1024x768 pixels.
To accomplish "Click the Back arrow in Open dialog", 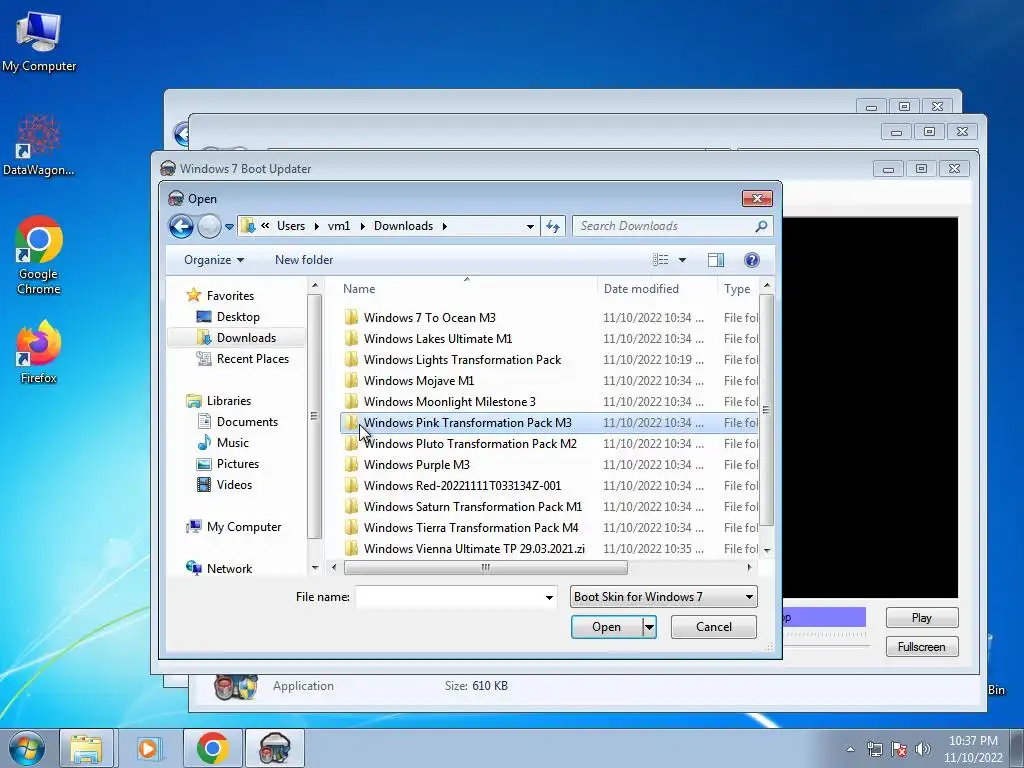I will [181, 227].
